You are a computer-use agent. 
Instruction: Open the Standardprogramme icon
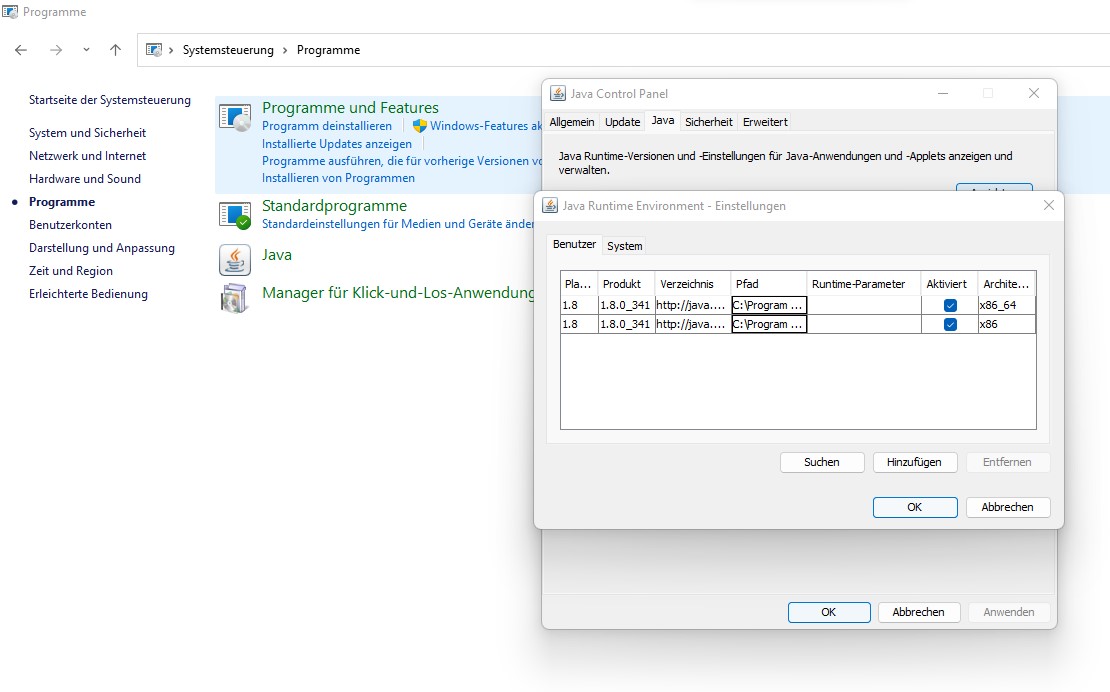point(235,214)
